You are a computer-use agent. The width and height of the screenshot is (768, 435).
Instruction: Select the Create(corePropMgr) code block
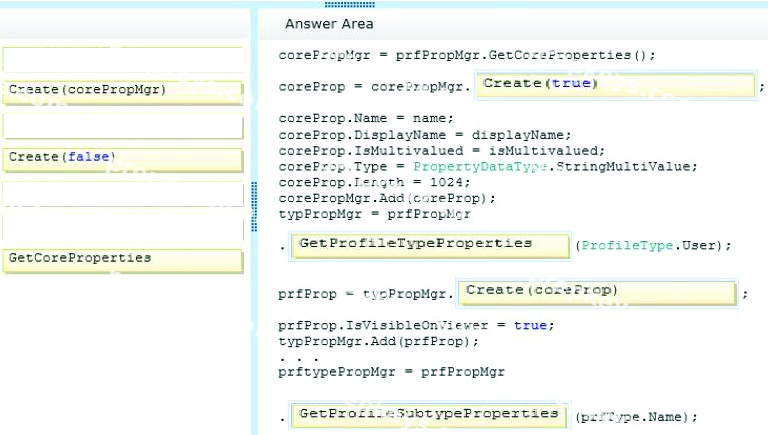click(x=122, y=92)
